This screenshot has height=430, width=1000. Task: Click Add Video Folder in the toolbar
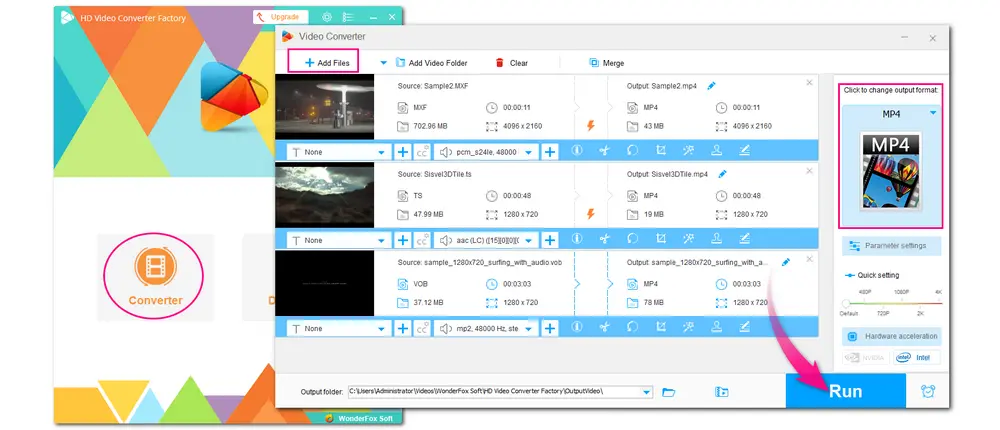coord(431,63)
